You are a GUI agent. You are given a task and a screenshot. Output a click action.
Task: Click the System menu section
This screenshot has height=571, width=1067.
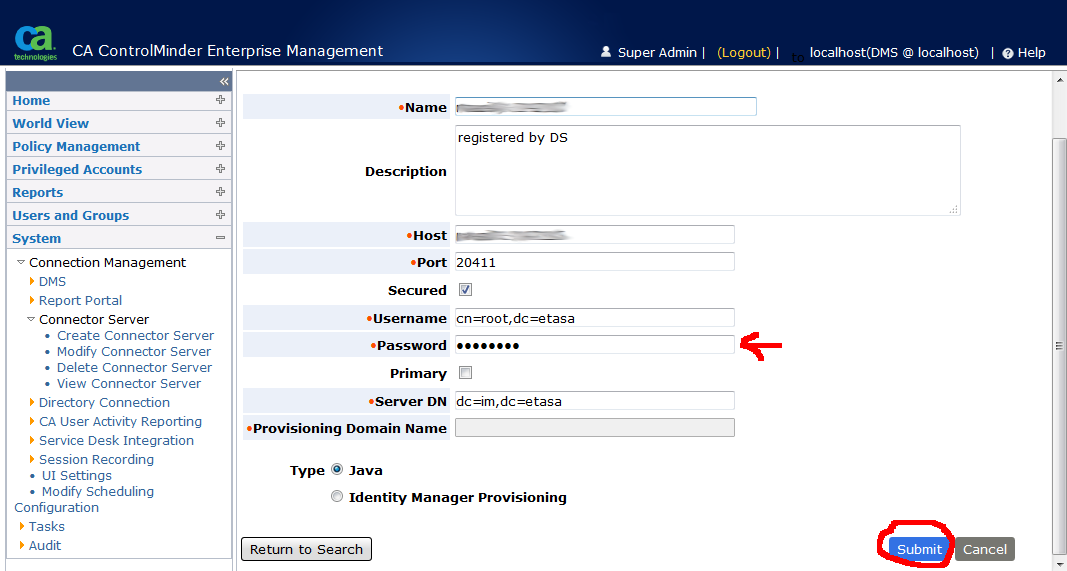[37, 238]
